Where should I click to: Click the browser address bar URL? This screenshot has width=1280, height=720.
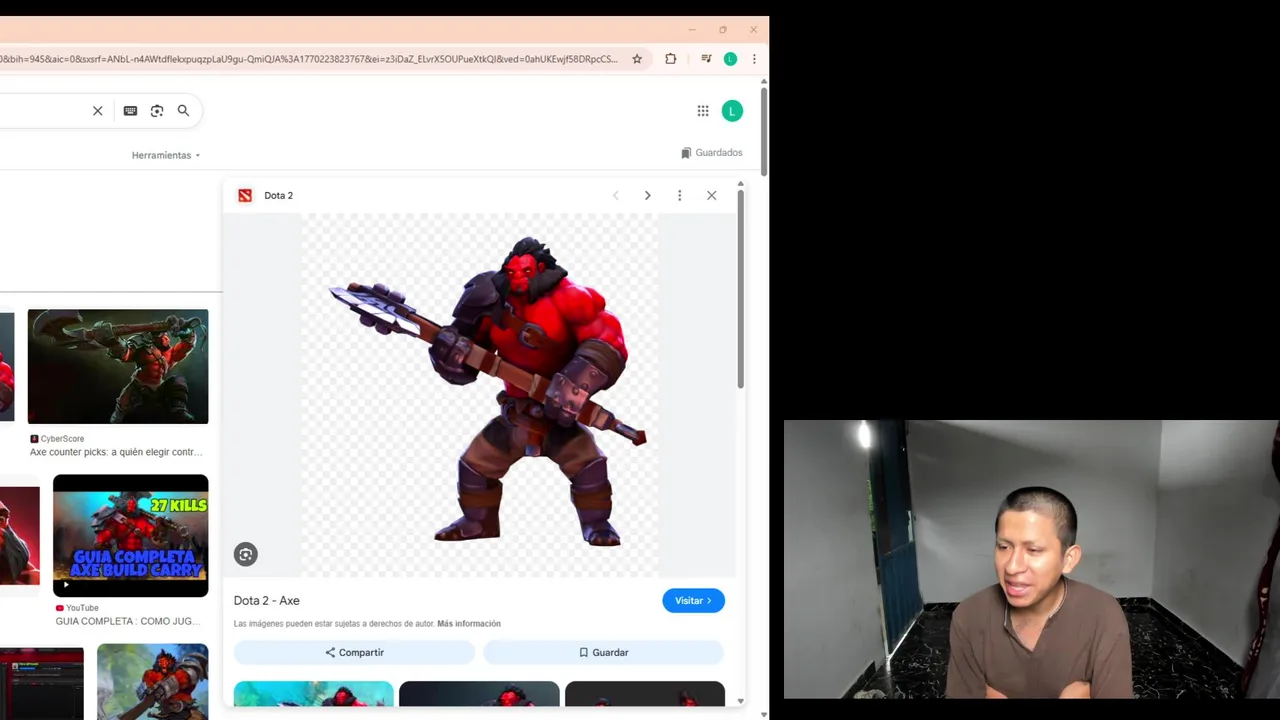(309, 59)
